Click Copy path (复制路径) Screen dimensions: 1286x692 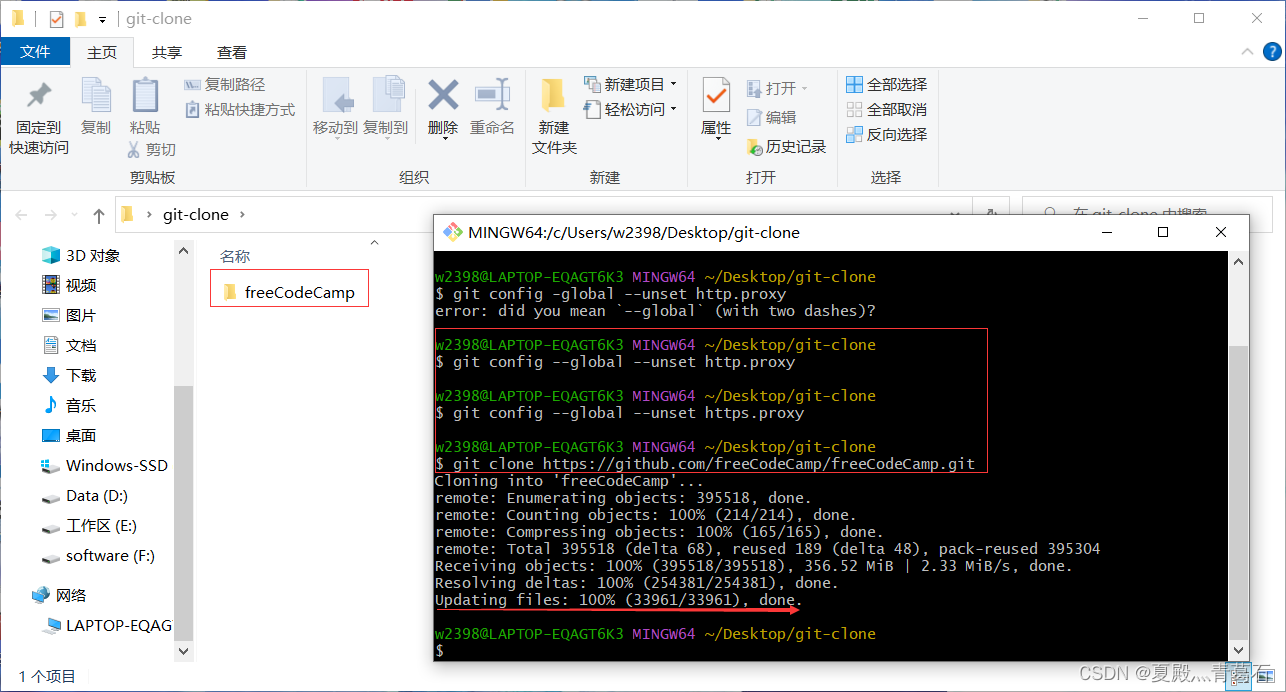(225, 85)
